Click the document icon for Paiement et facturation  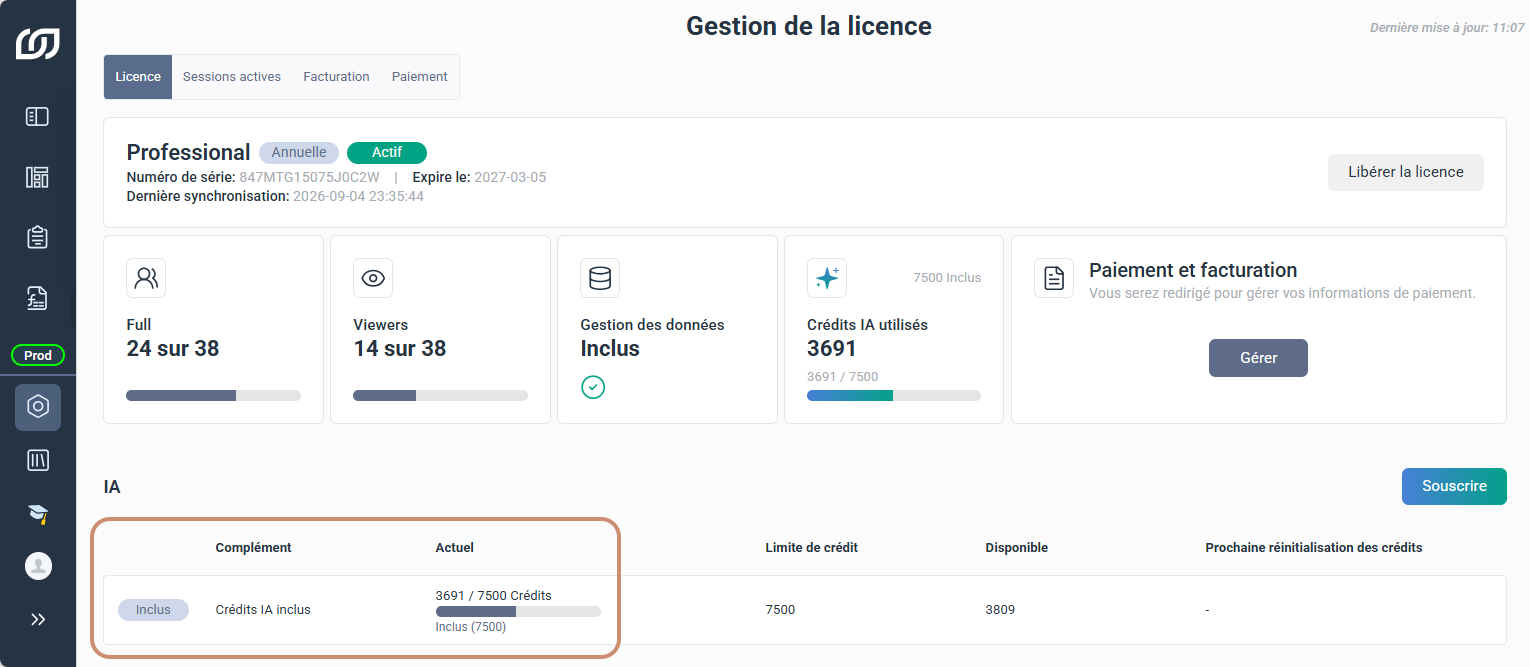1054,278
